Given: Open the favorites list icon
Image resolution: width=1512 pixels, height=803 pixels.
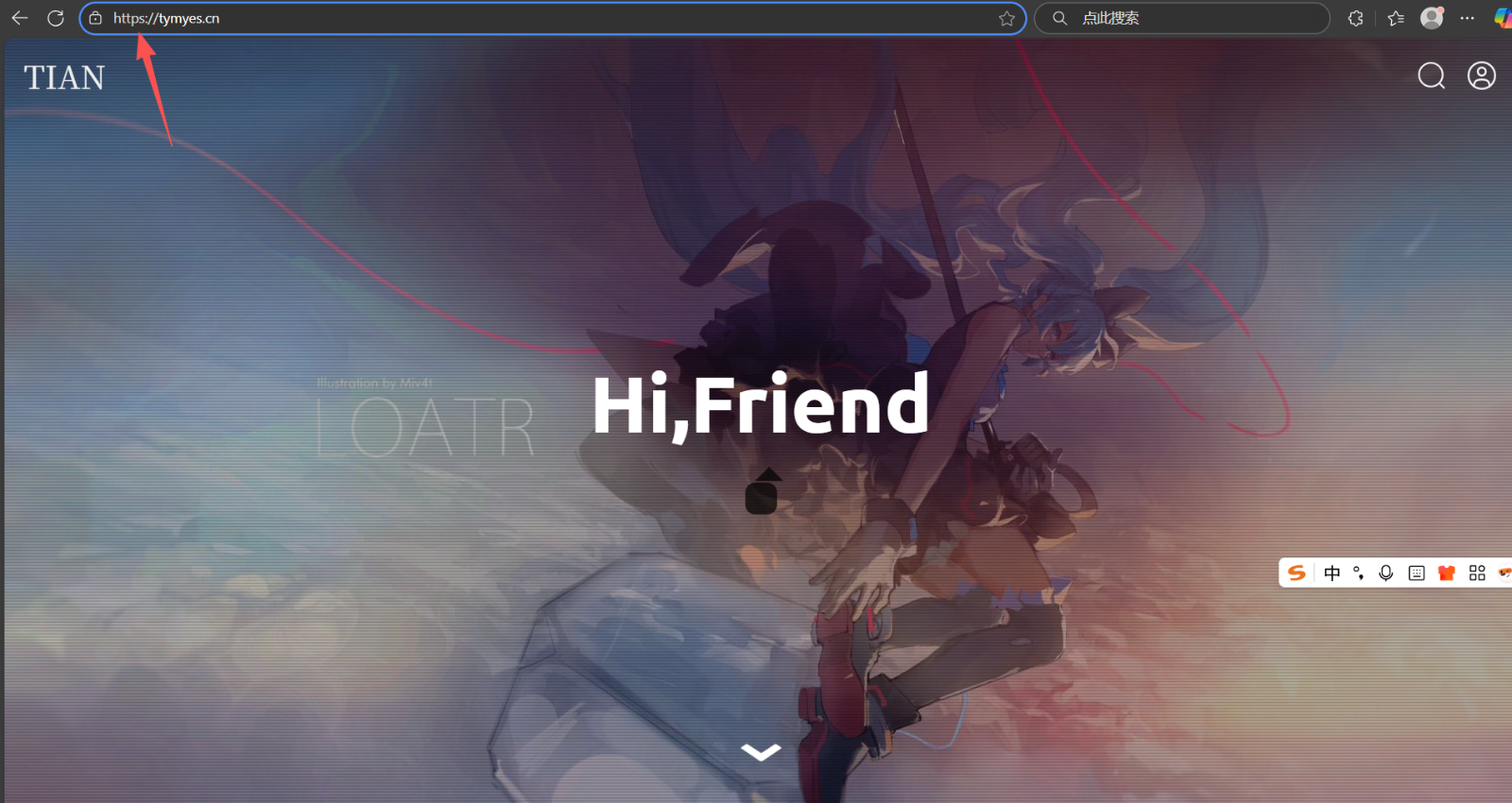Looking at the screenshot, I should click(1396, 18).
